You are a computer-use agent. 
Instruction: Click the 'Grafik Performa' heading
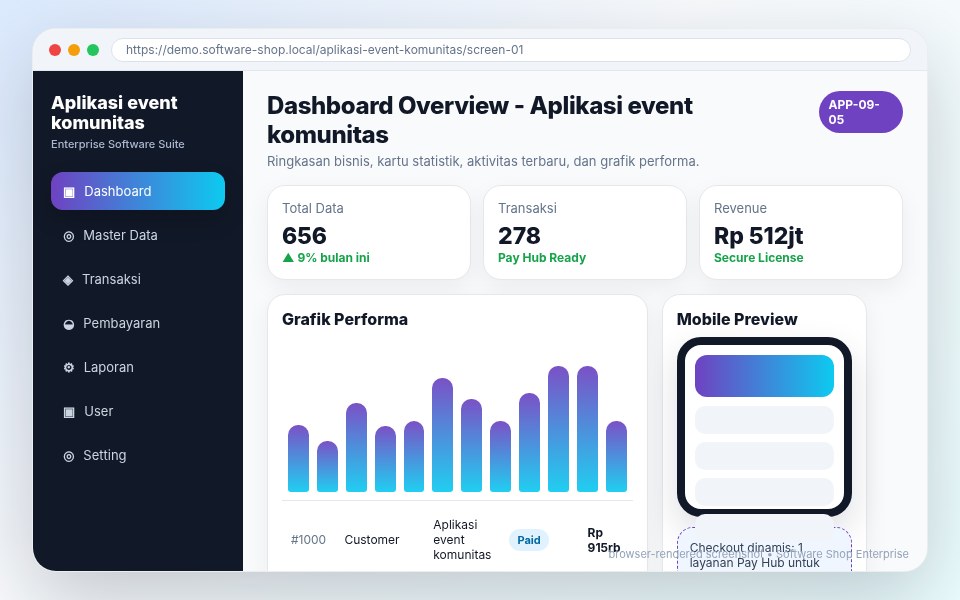point(345,320)
